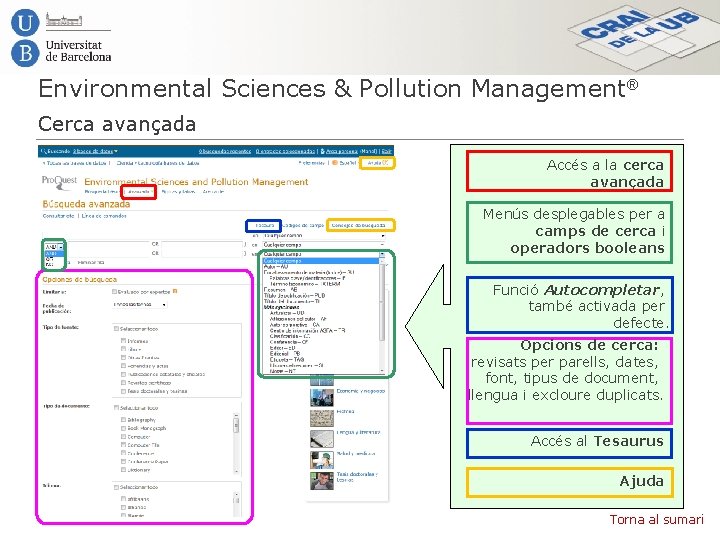The image size is (720, 540).
Task: Open the 'Línea de comandos' link
Action: click(x=104, y=215)
